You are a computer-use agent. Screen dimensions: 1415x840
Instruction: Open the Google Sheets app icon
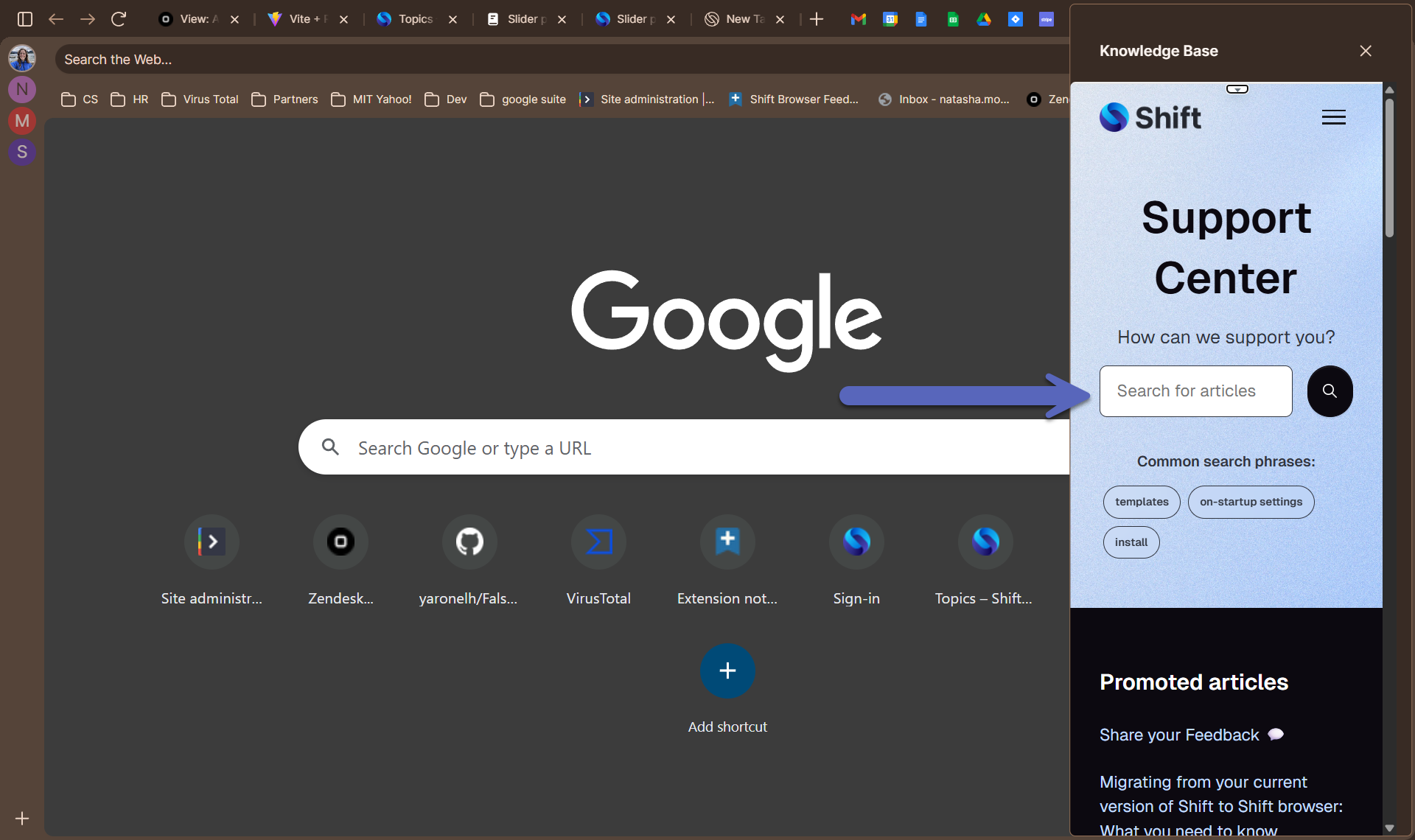pos(953,19)
